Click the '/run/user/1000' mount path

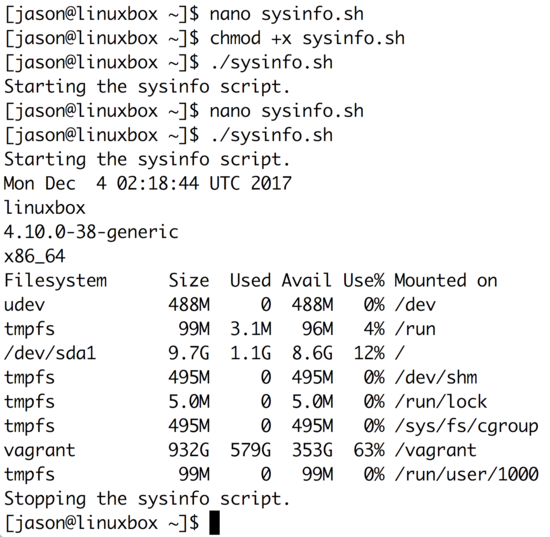[467, 475]
